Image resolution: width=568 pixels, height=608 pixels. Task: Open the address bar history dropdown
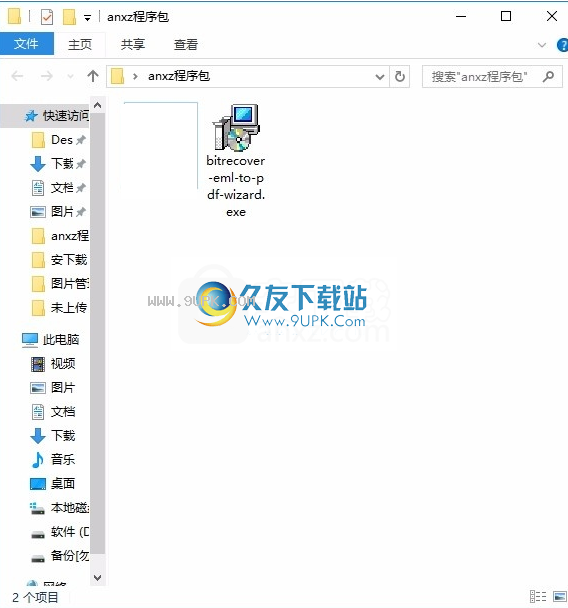[380, 77]
